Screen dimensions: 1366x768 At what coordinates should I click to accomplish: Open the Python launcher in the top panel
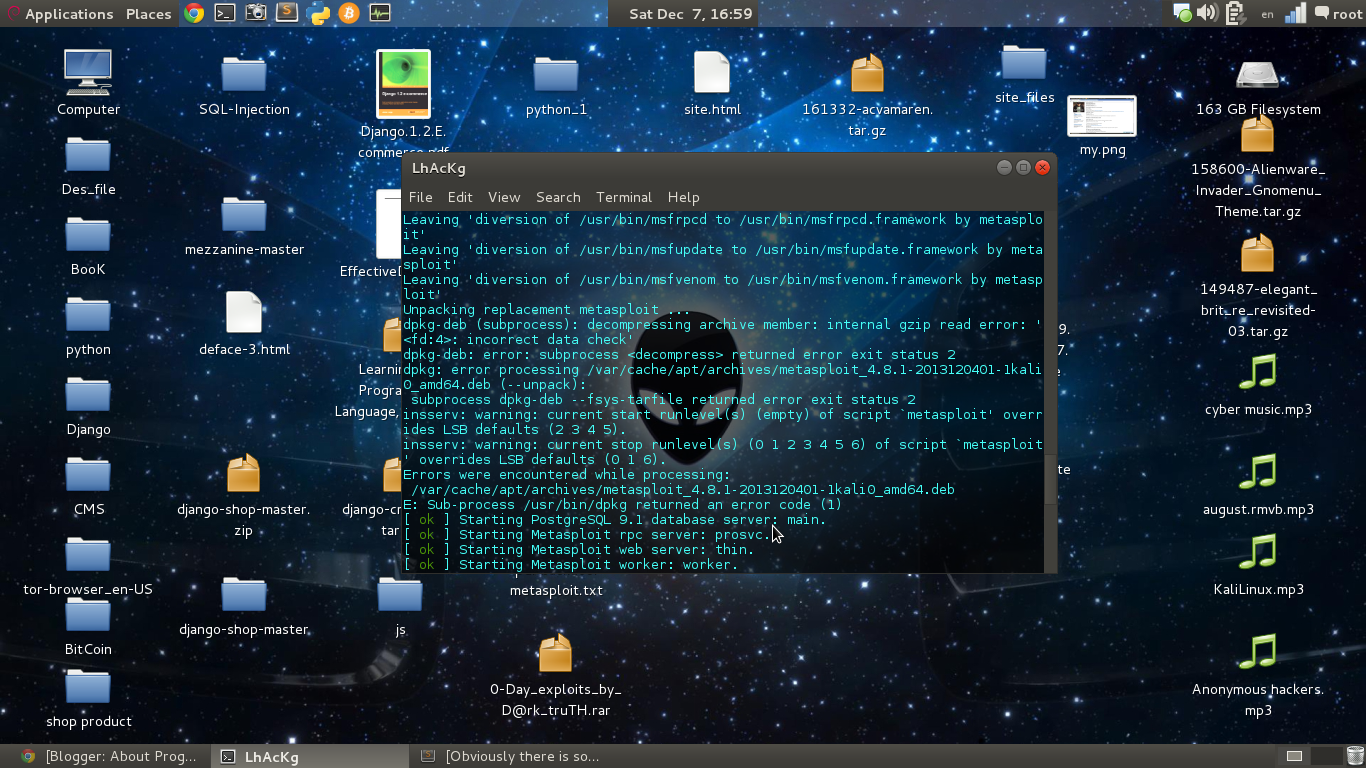pos(319,13)
